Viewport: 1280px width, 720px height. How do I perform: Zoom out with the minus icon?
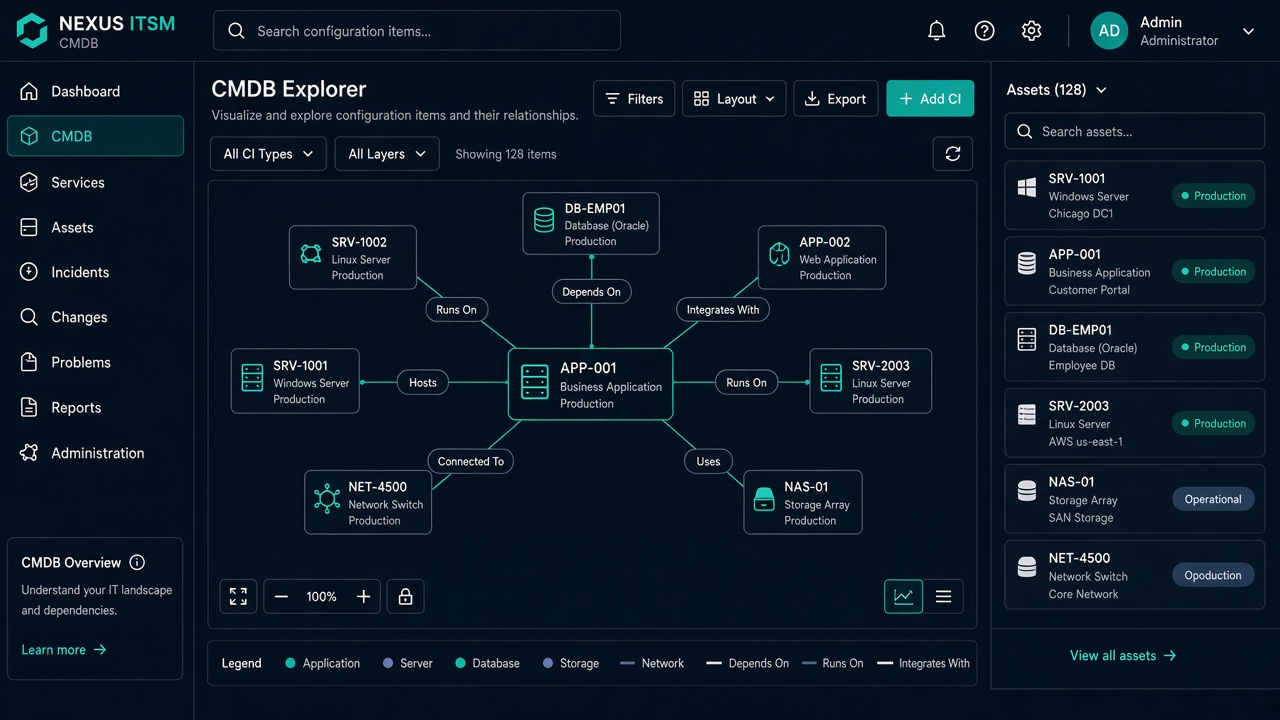[x=281, y=596]
